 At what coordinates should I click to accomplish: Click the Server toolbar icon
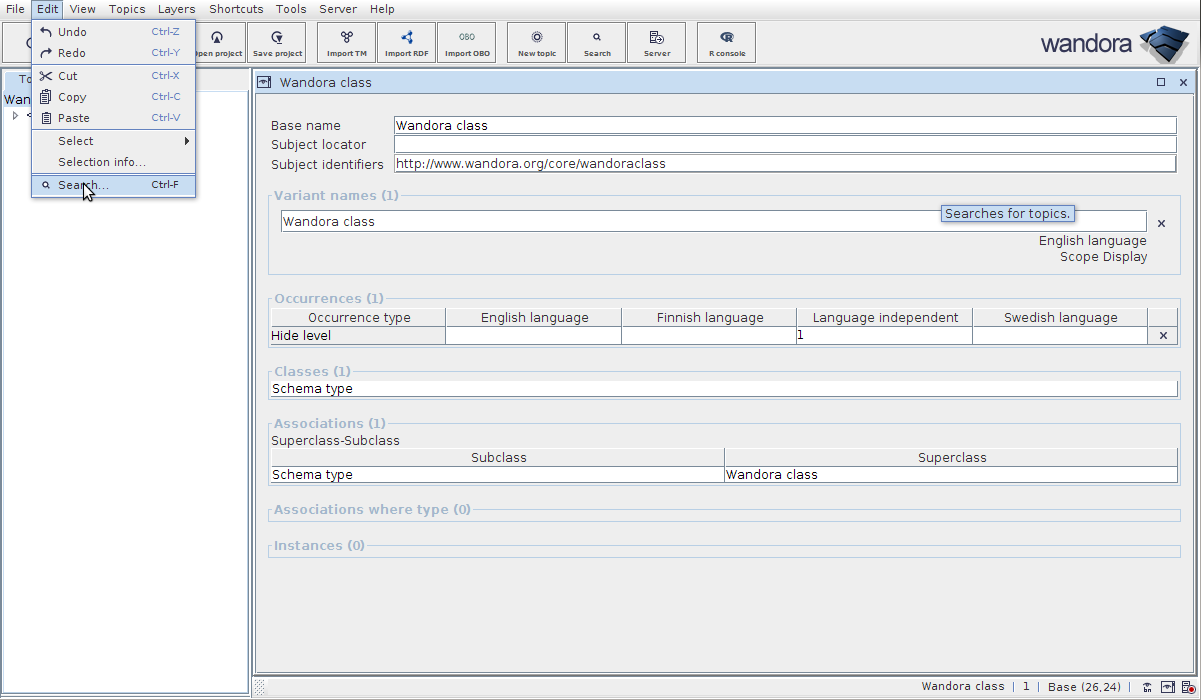pyautogui.click(x=657, y=42)
